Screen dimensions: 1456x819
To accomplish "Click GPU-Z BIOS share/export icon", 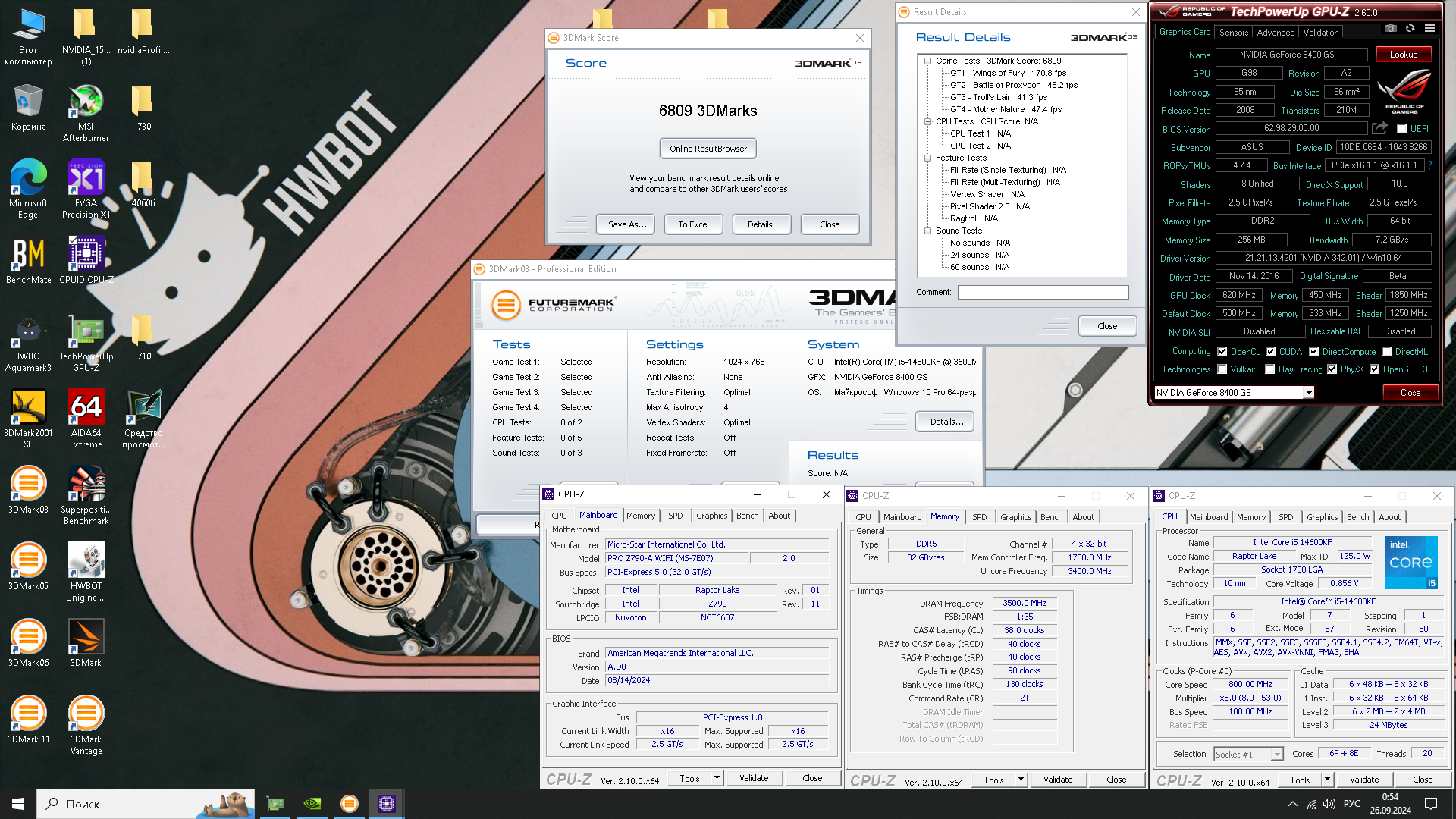I will [1379, 128].
